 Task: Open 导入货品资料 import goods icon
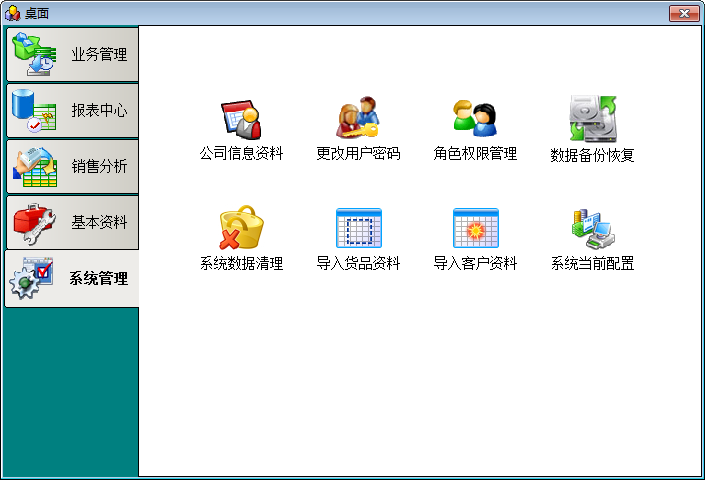(x=358, y=228)
